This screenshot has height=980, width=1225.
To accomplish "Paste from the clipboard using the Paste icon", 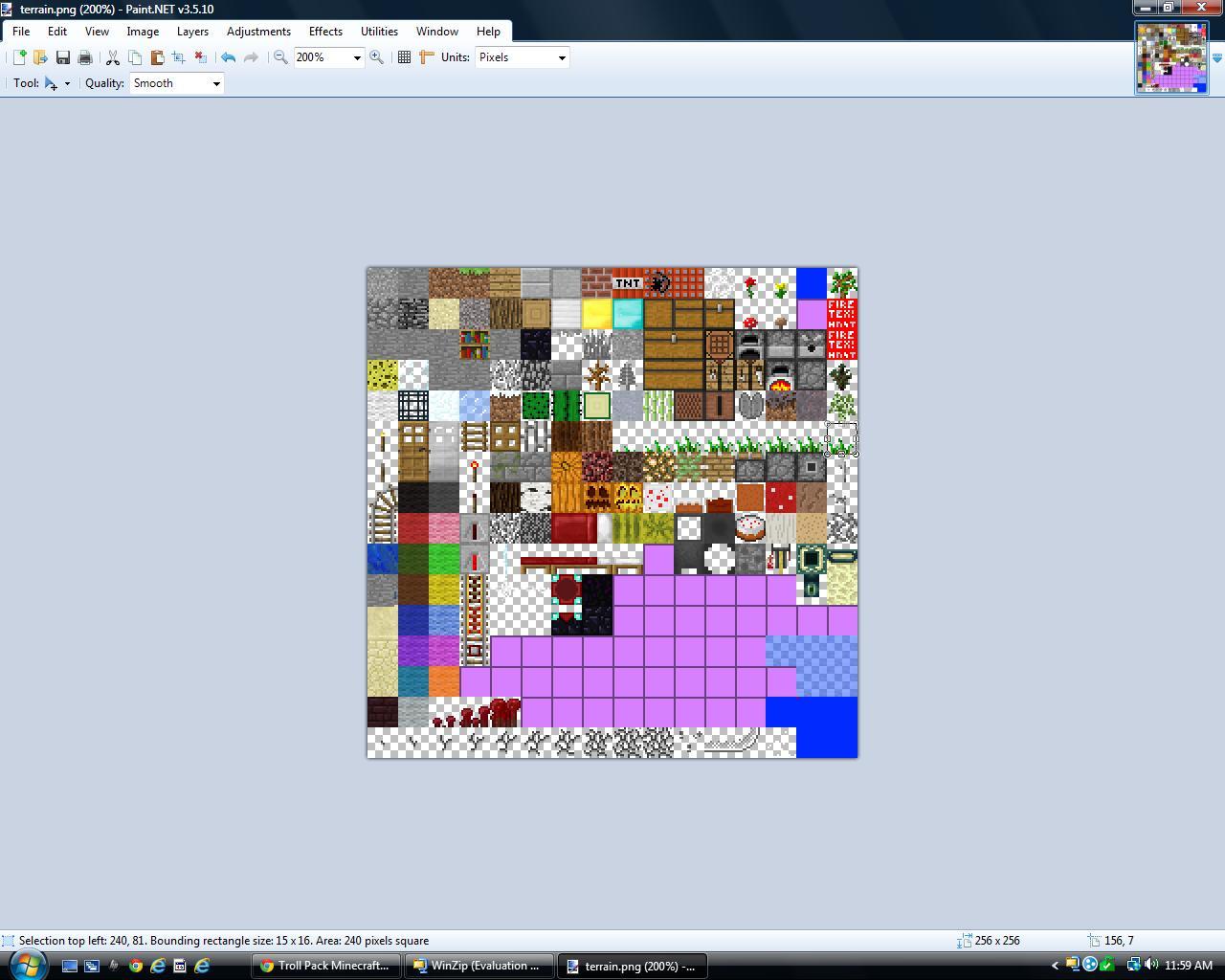I will point(157,57).
